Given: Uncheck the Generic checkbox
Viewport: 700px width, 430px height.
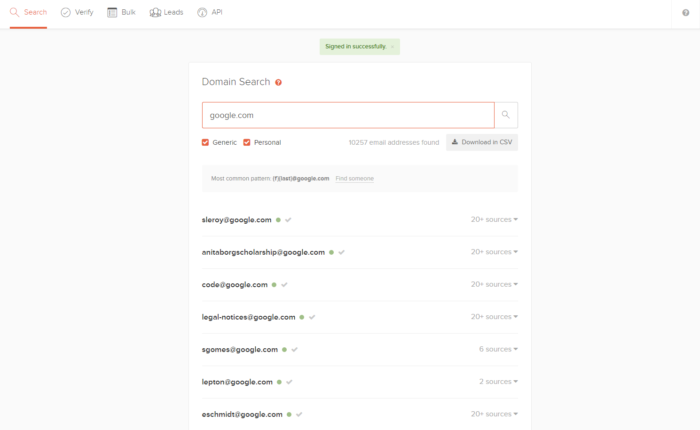Looking at the screenshot, I should click(205, 142).
